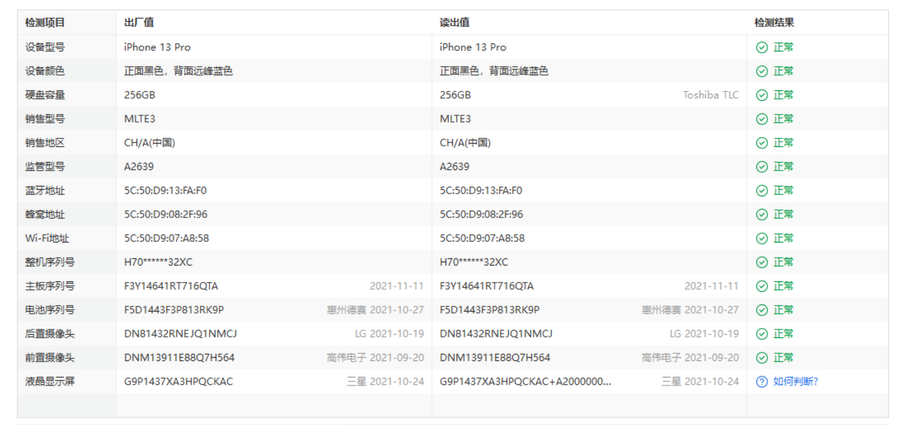The image size is (900, 425).
Task: Click the green check icon in 设备颜色 row
Action: (x=762, y=71)
